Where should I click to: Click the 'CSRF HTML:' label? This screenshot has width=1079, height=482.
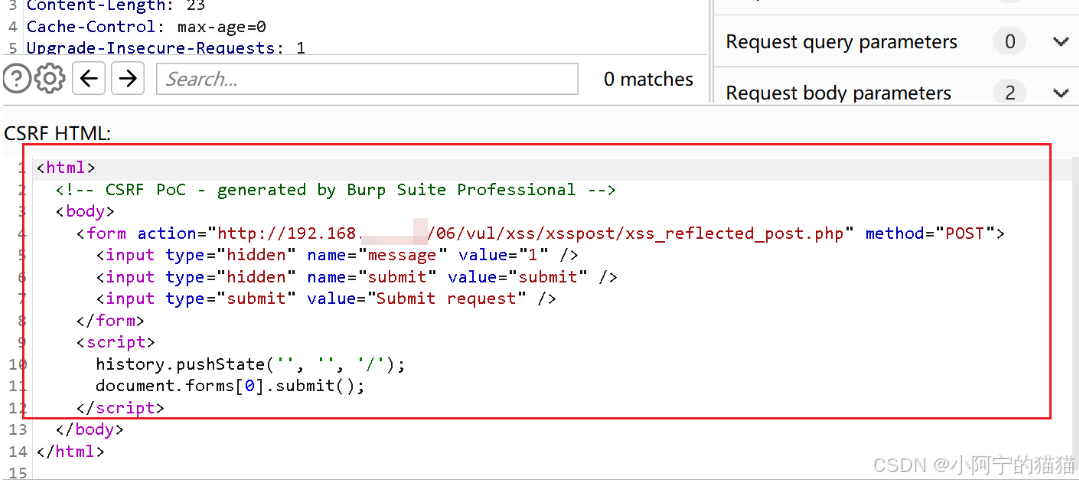(57, 133)
